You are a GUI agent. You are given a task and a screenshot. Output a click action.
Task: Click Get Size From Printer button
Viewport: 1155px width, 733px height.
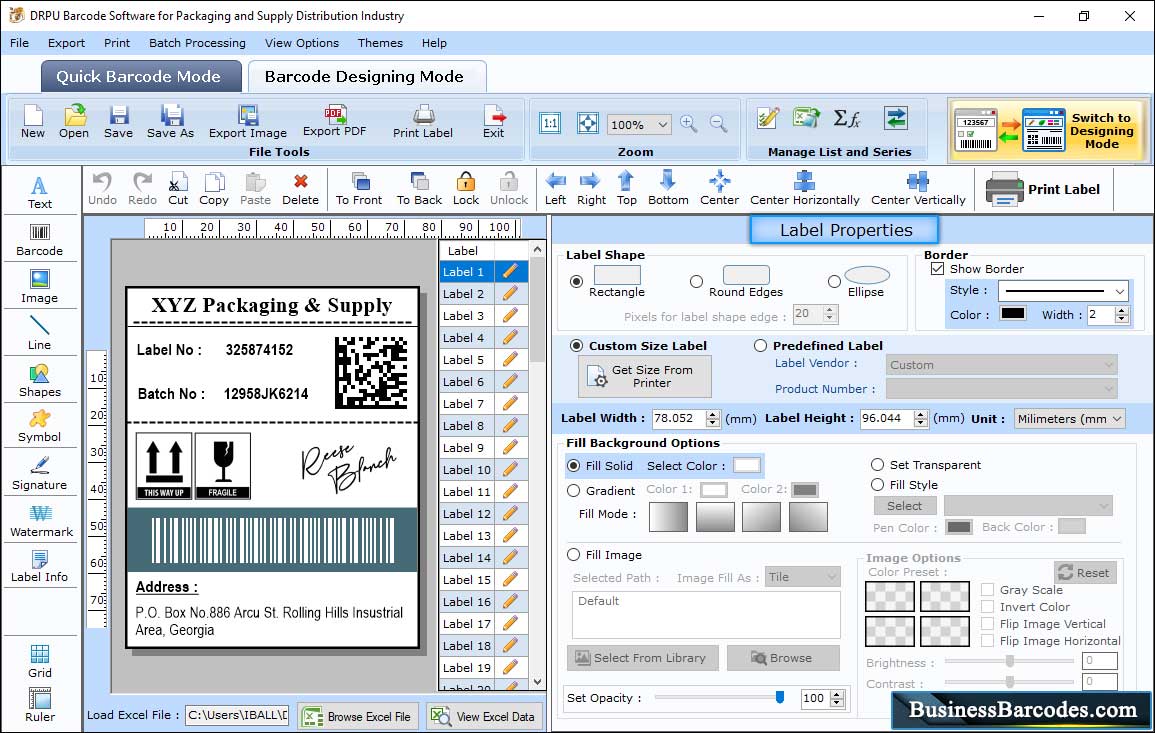[645, 376]
